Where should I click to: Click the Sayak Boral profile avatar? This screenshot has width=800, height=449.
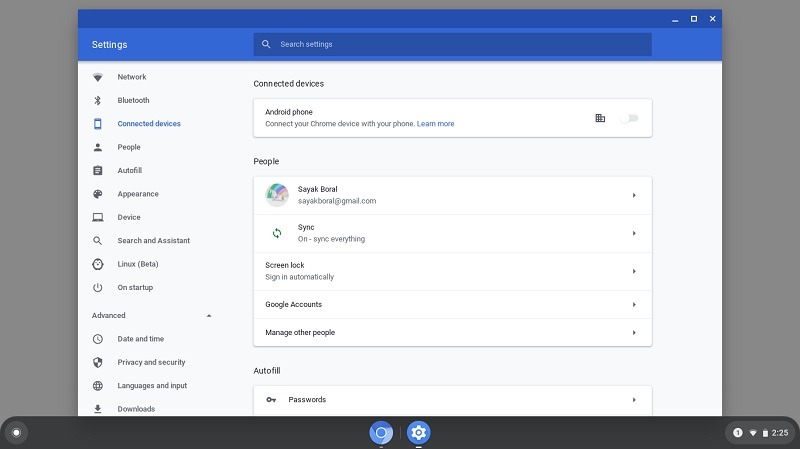[277, 195]
